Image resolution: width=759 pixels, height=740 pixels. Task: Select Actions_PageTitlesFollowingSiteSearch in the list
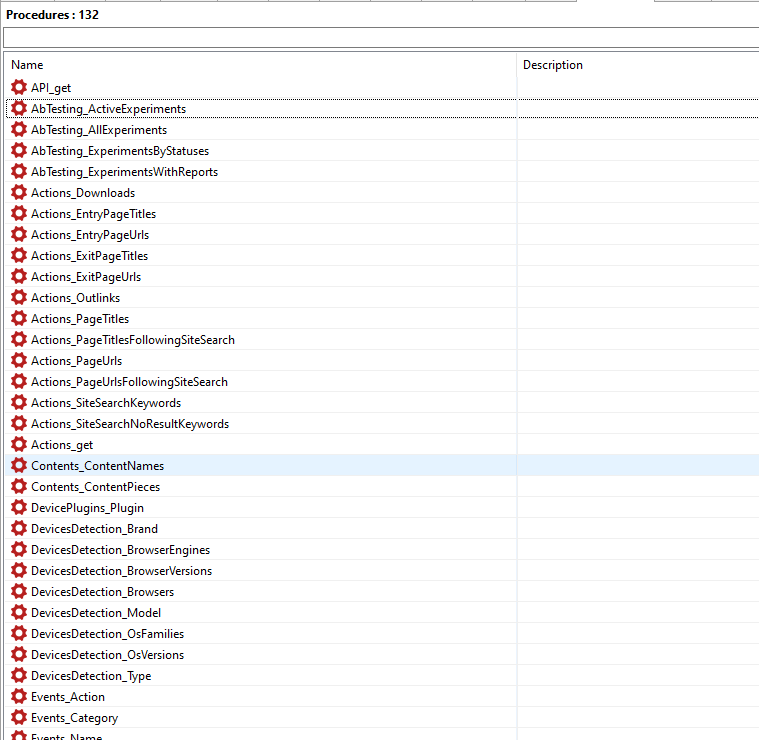pyautogui.click(x=132, y=340)
